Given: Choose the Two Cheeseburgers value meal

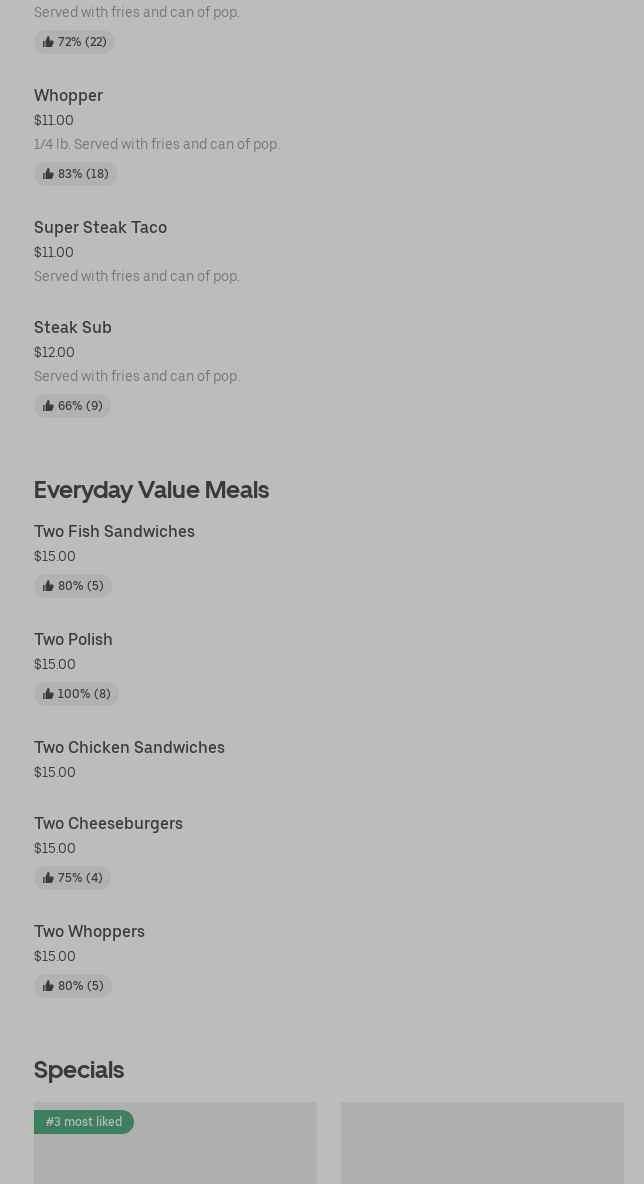Looking at the screenshot, I should point(108,824).
